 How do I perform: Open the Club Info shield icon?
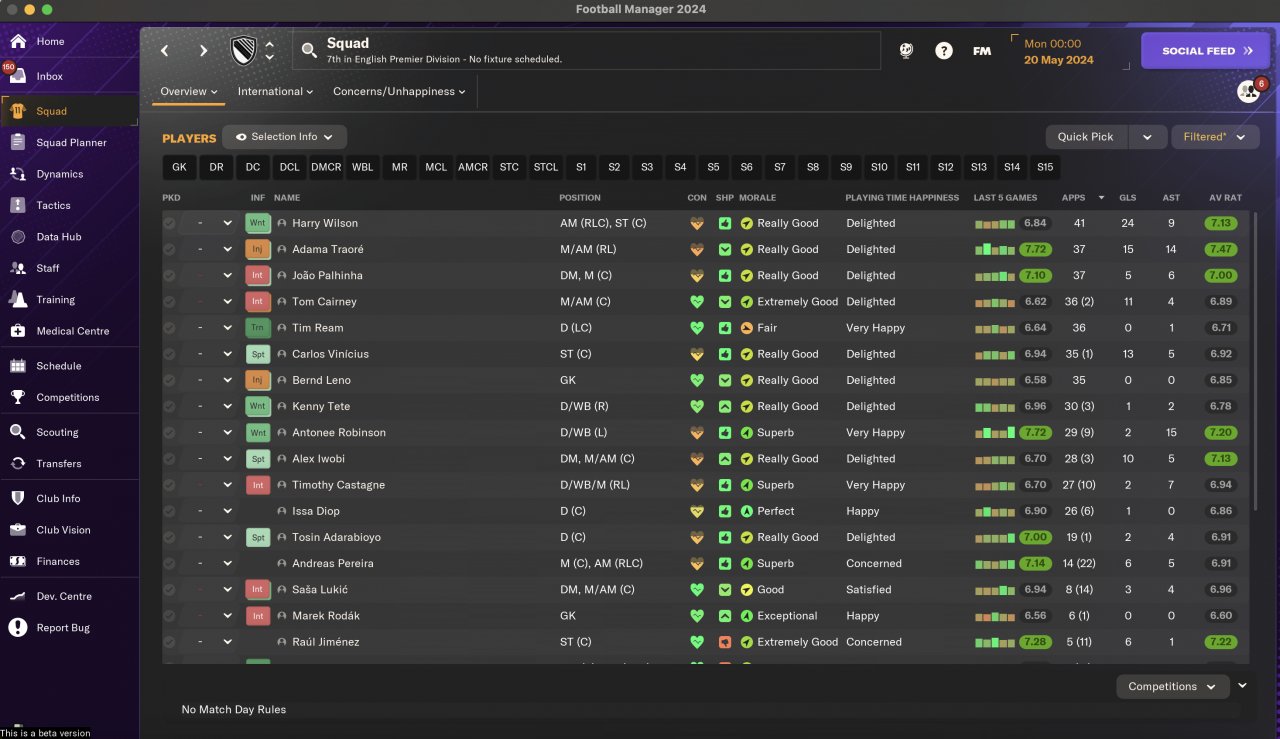click(18, 498)
